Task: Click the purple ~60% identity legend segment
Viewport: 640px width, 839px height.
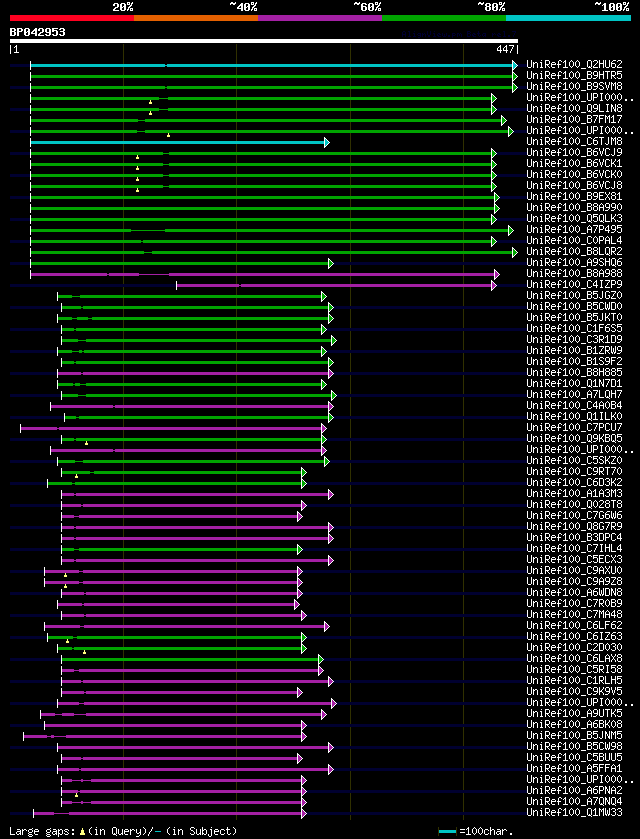Action: point(320,18)
